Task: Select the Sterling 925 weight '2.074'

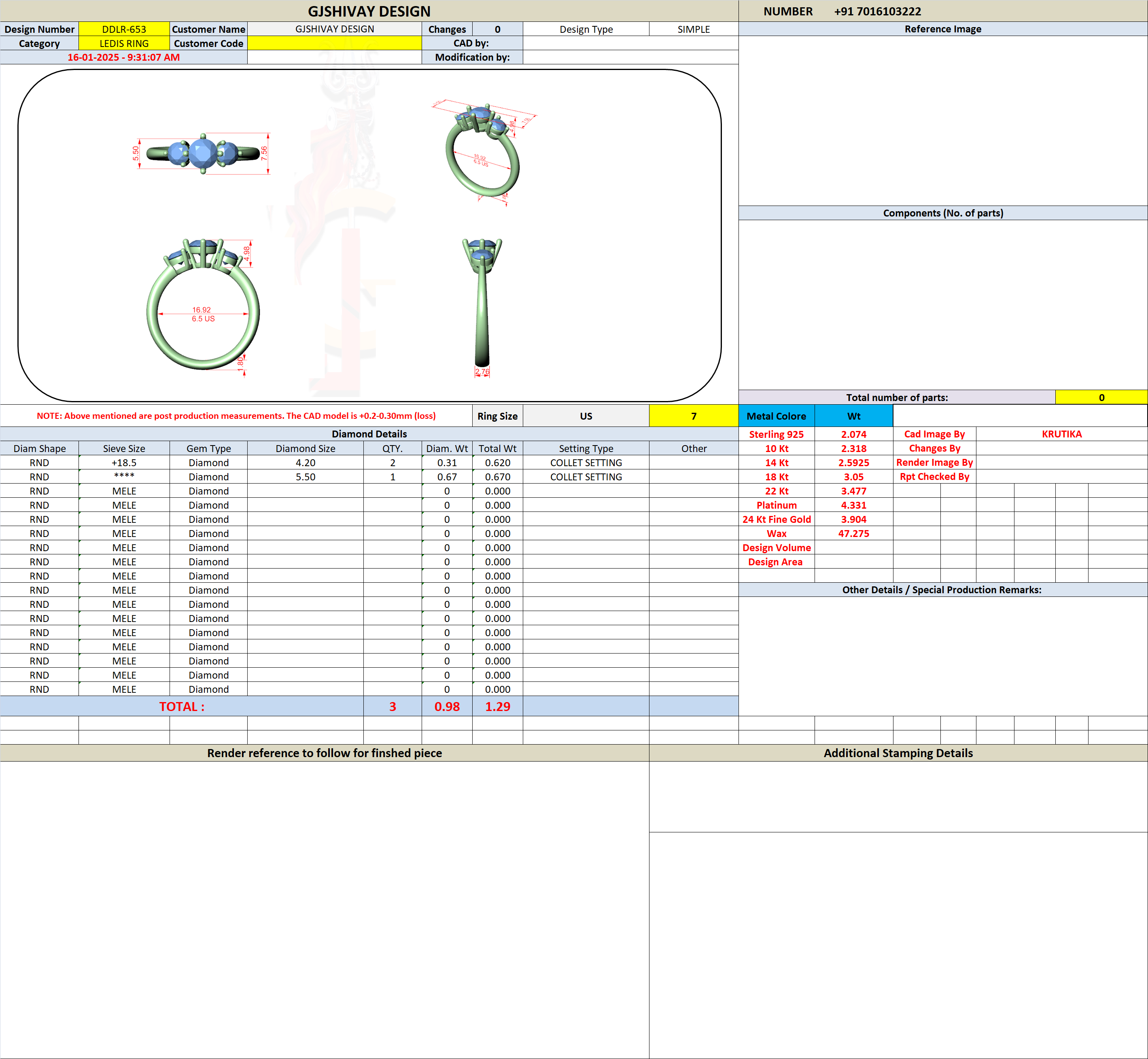Action: tap(853, 434)
